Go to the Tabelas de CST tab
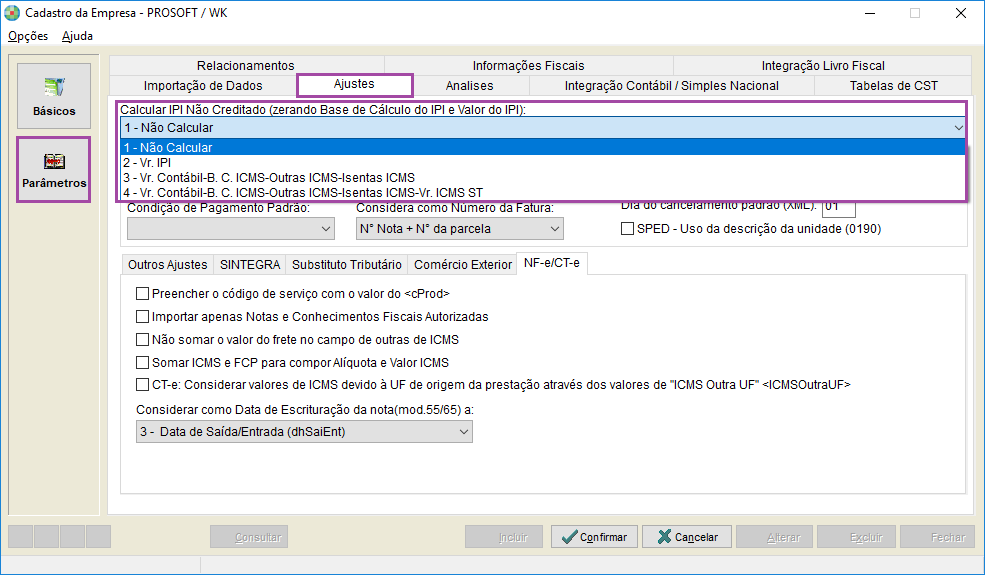Image resolution: width=985 pixels, height=575 pixels. (x=893, y=86)
